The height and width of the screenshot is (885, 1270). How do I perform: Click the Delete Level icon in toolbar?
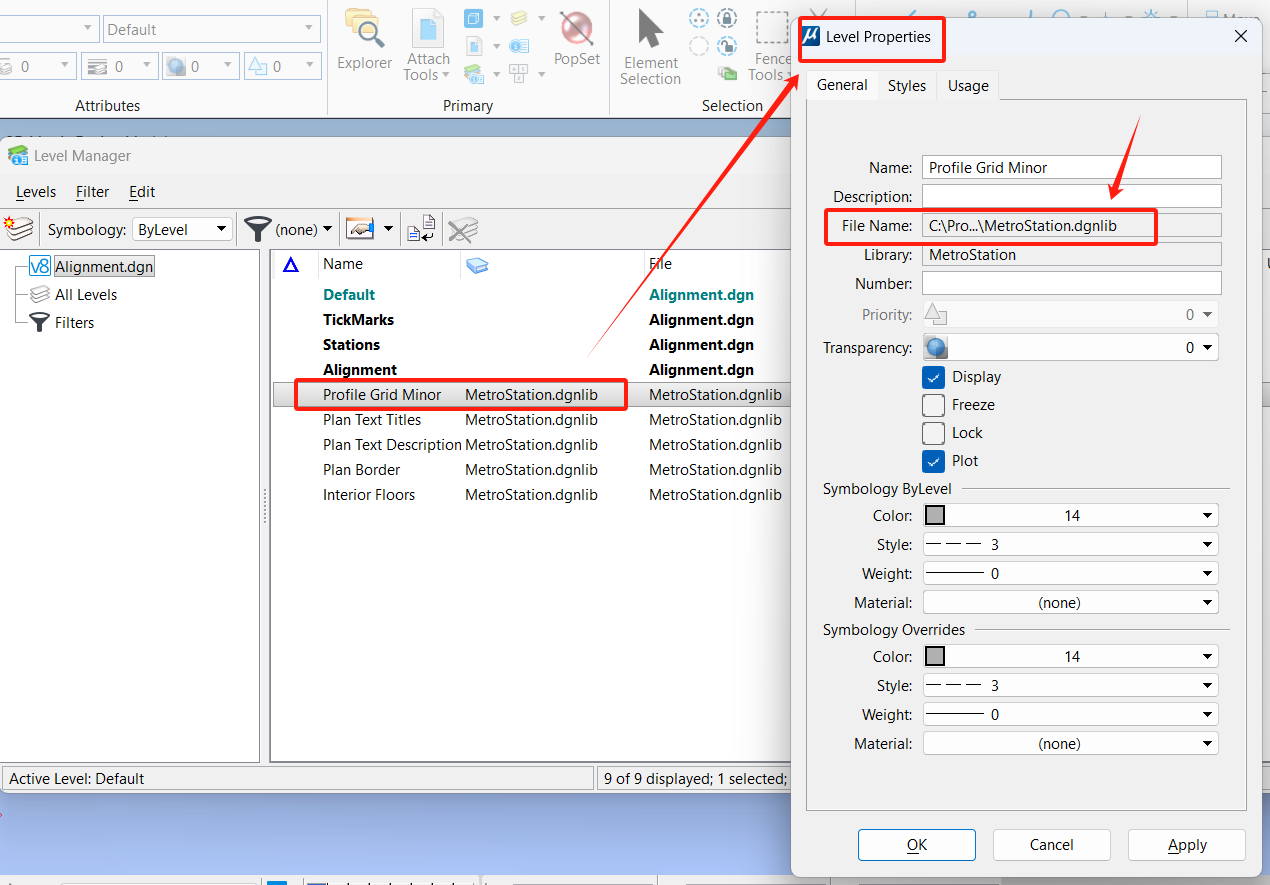point(462,230)
